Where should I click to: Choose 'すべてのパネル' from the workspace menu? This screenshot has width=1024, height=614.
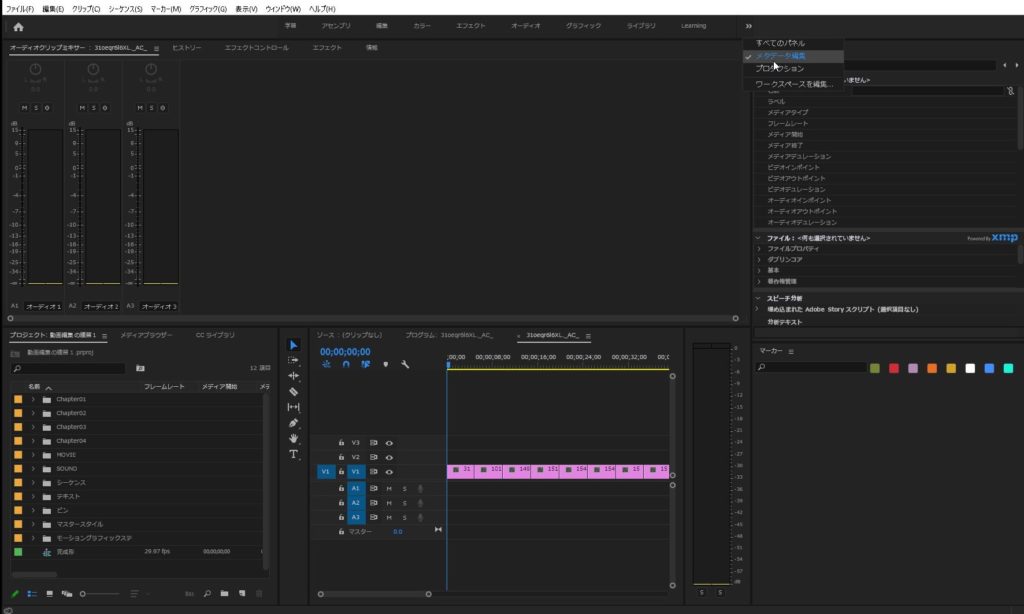point(780,43)
